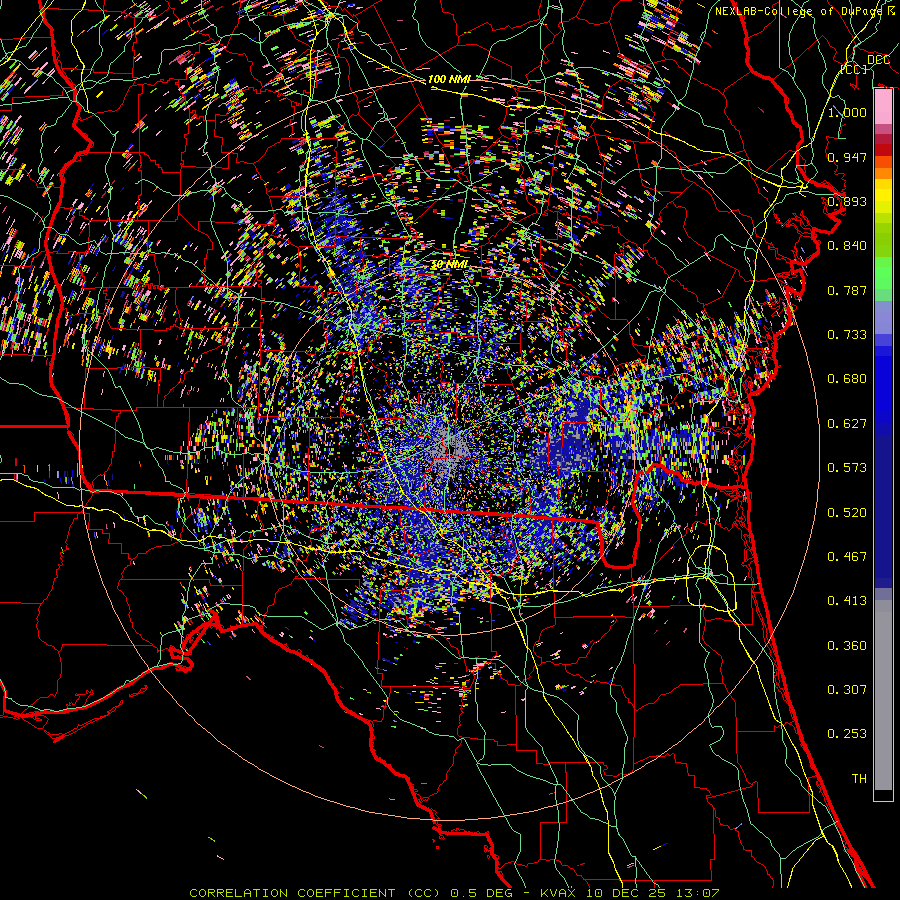Viewport: 900px width, 900px height.
Task: Click the TH threshold label
Action: point(859,779)
